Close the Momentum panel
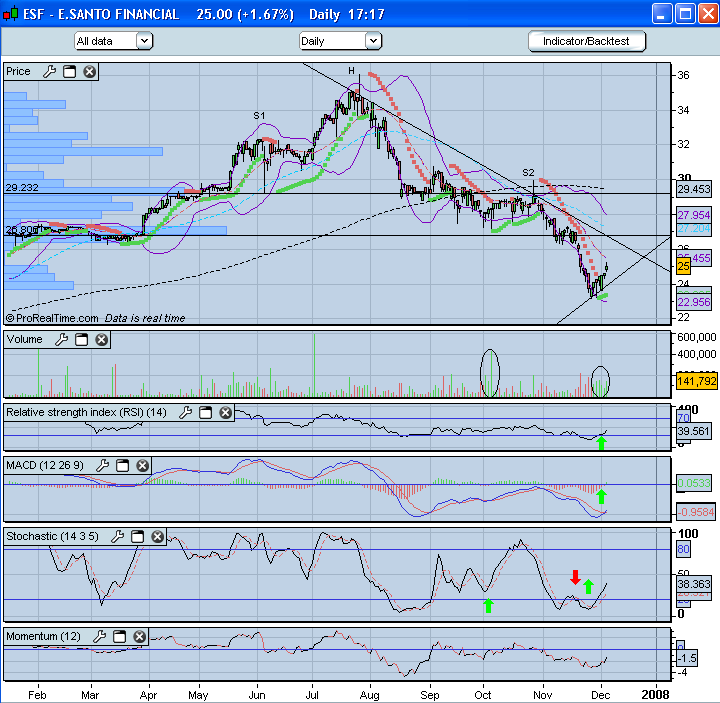Image resolution: width=720 pixels, height=703 pixels. click(x=140, y=636)
